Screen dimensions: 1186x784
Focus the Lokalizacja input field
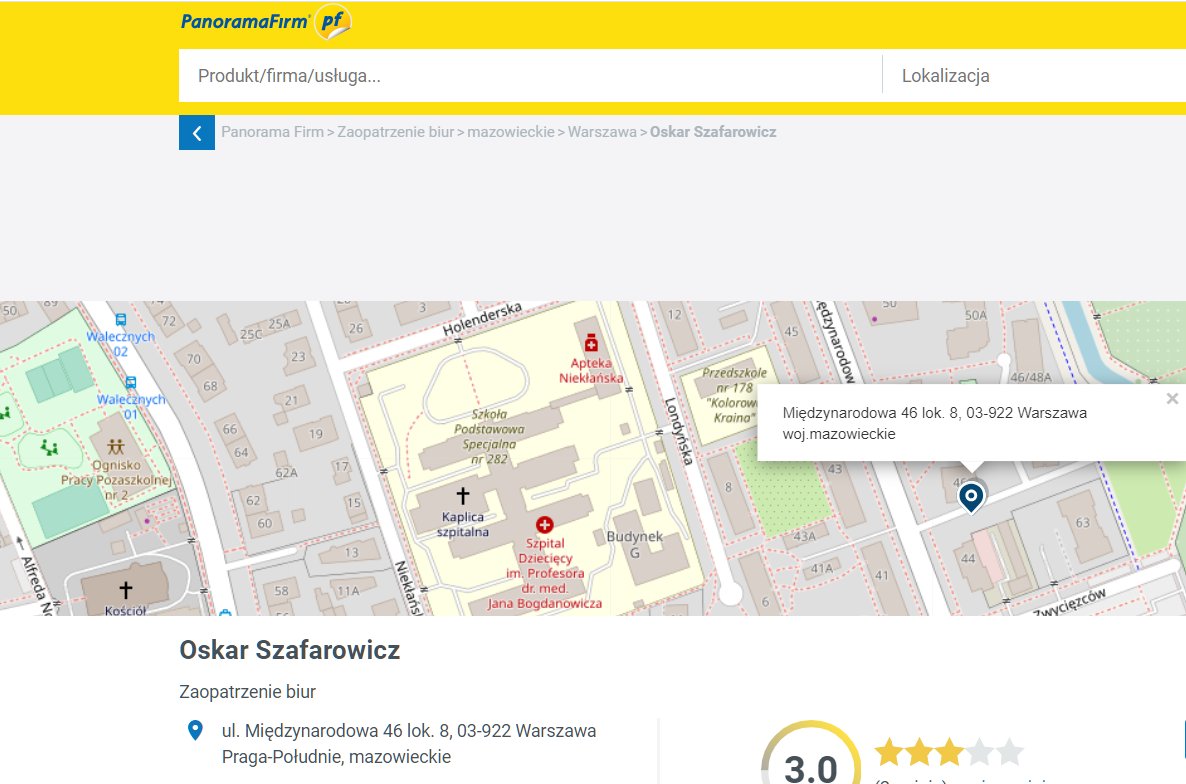pyautogui.click(x=1034, y=76)
